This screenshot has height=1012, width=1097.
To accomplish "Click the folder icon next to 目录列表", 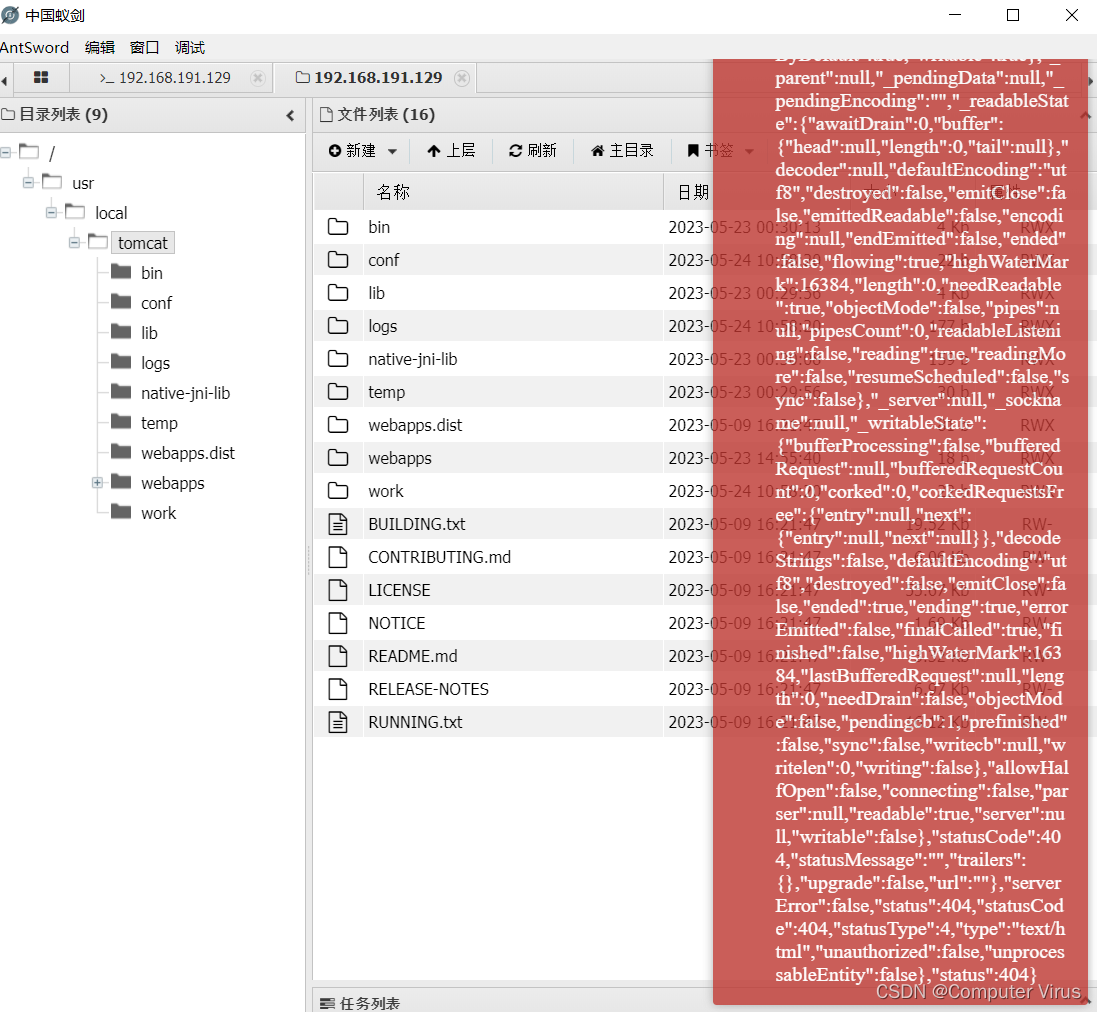I will tap(9, 114).
